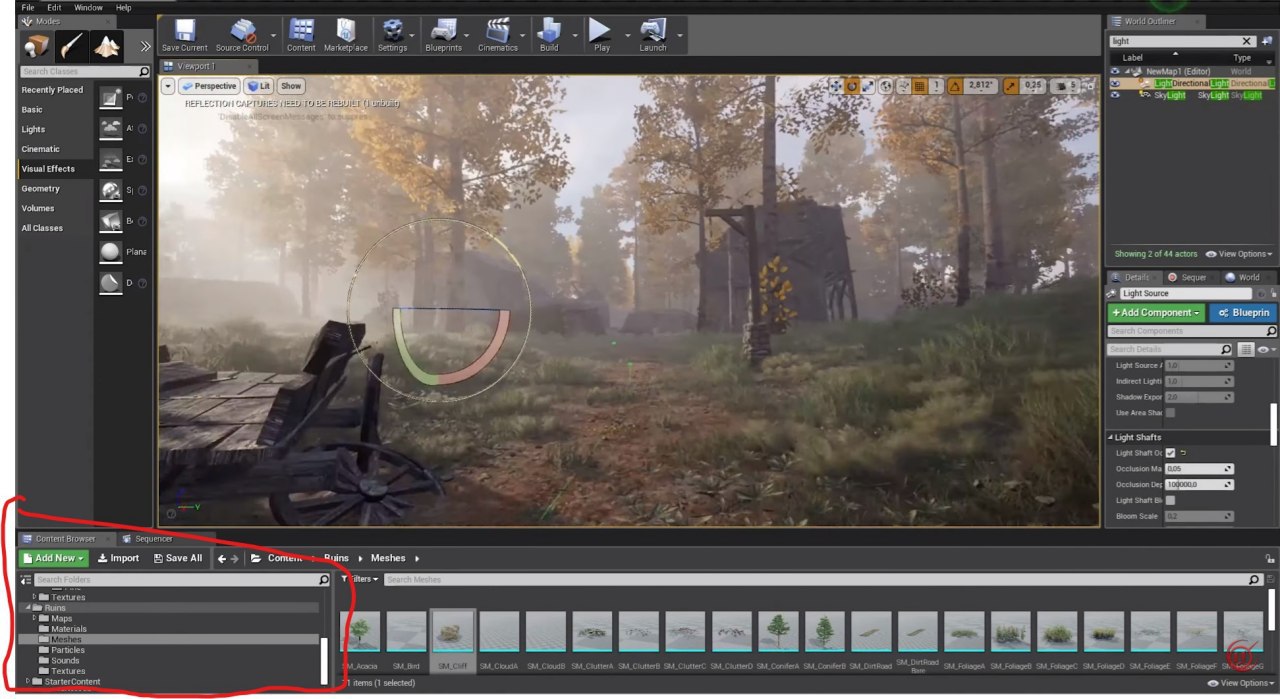1280x699 pixels.
Task: Click the Add Component button
Action: [1156, 313]
